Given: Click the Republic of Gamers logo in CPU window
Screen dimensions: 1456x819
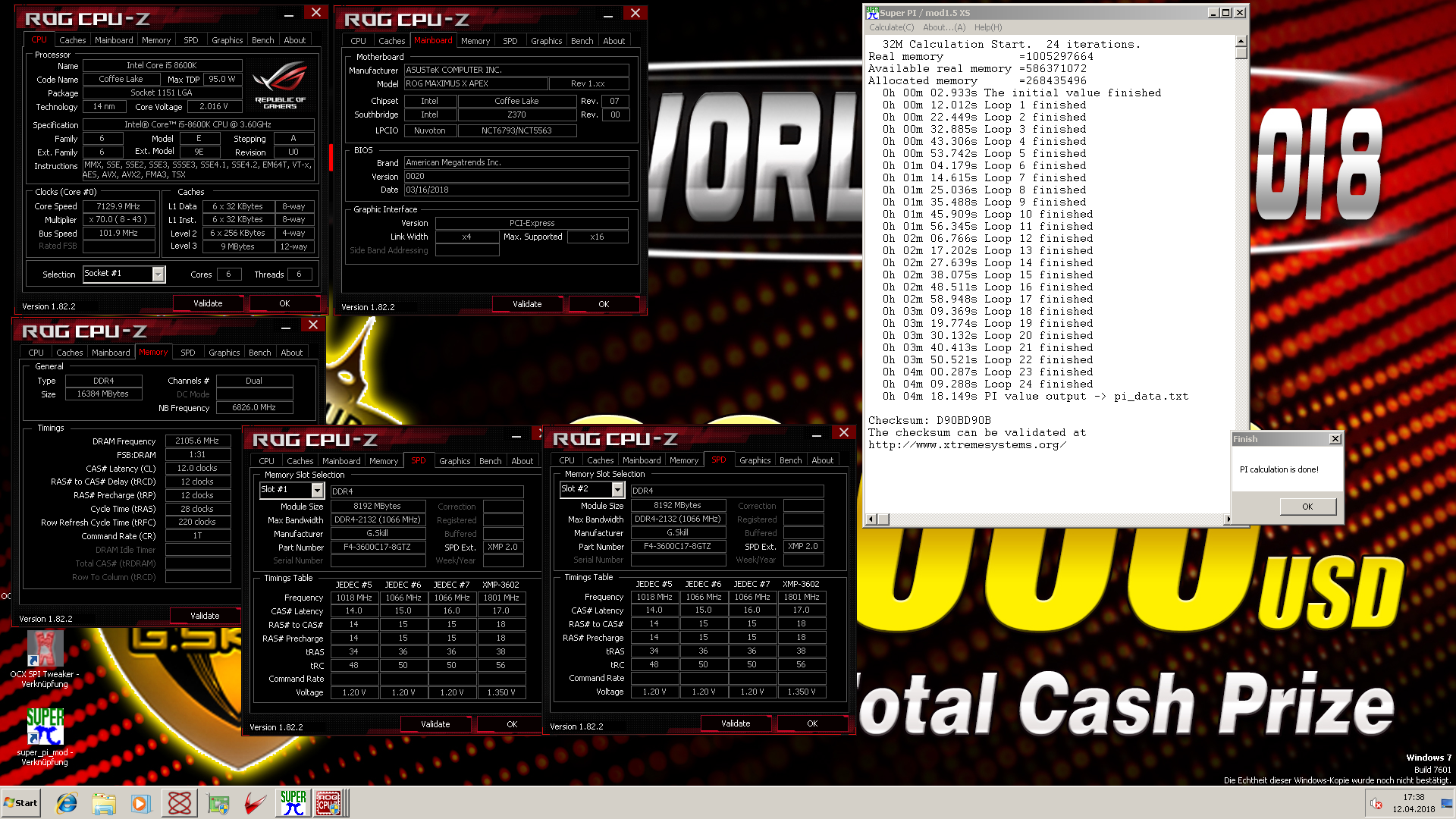Looking at the screenshot, I should [280, 85].
